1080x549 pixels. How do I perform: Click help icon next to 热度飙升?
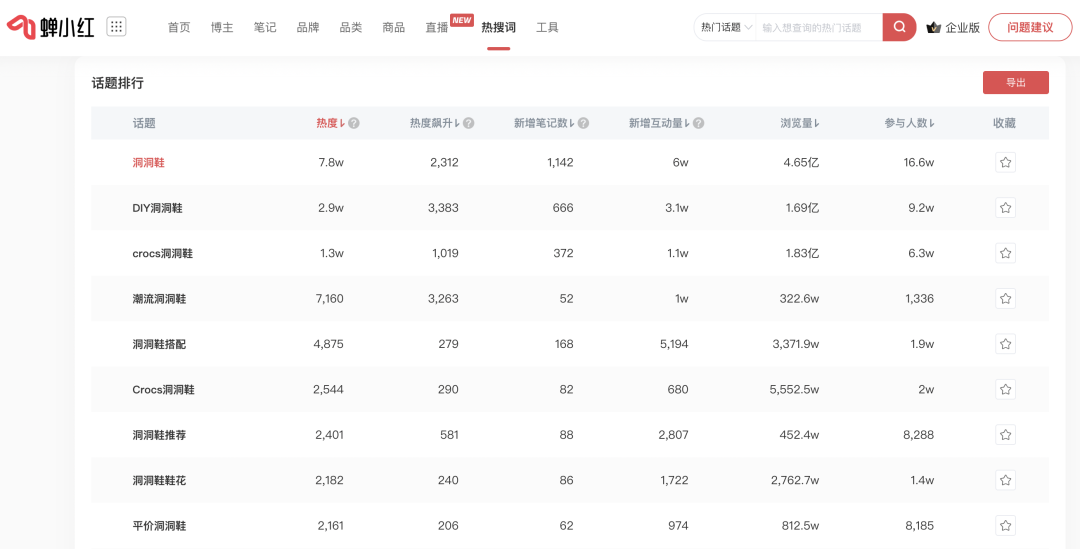pos(468,123)
